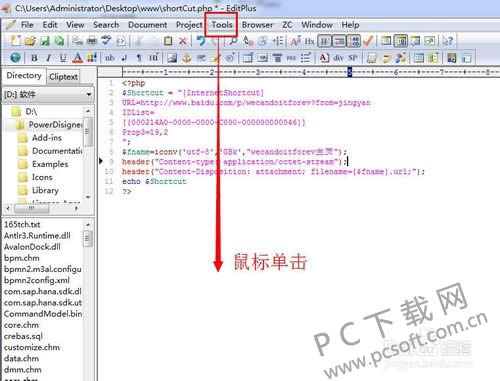Run the ABC spell check icon
This screenshot has width=500, height=381.
coord(106,41)
